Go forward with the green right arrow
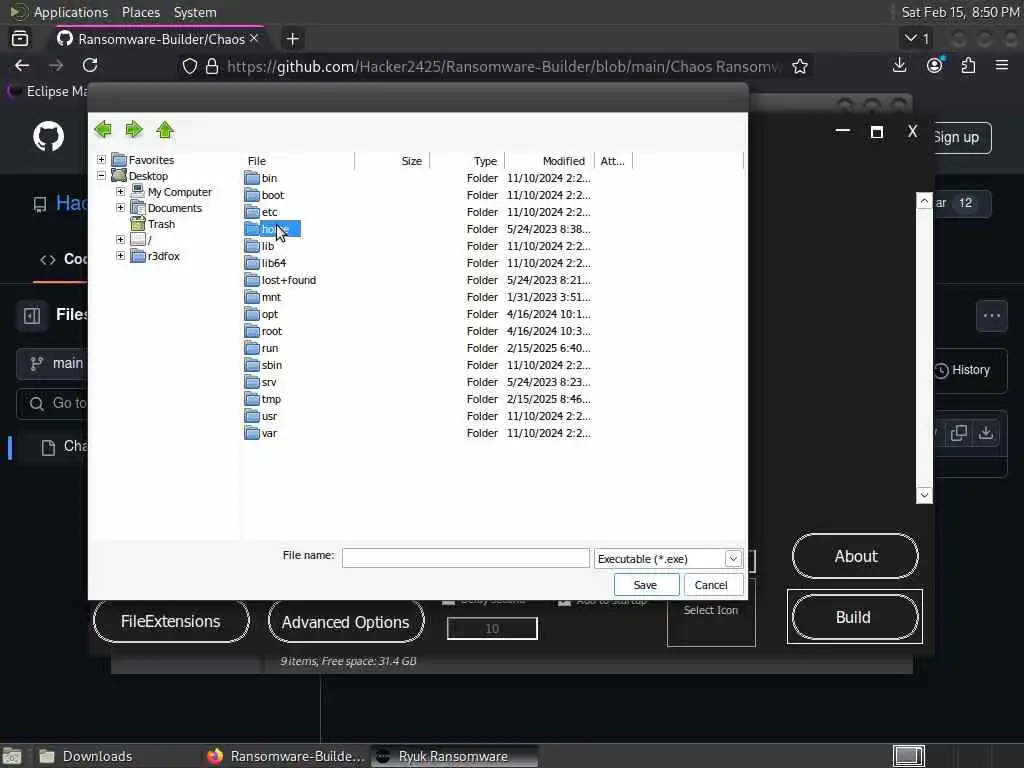This screenshot has width=1024, height=768. [x=134, y=129]
